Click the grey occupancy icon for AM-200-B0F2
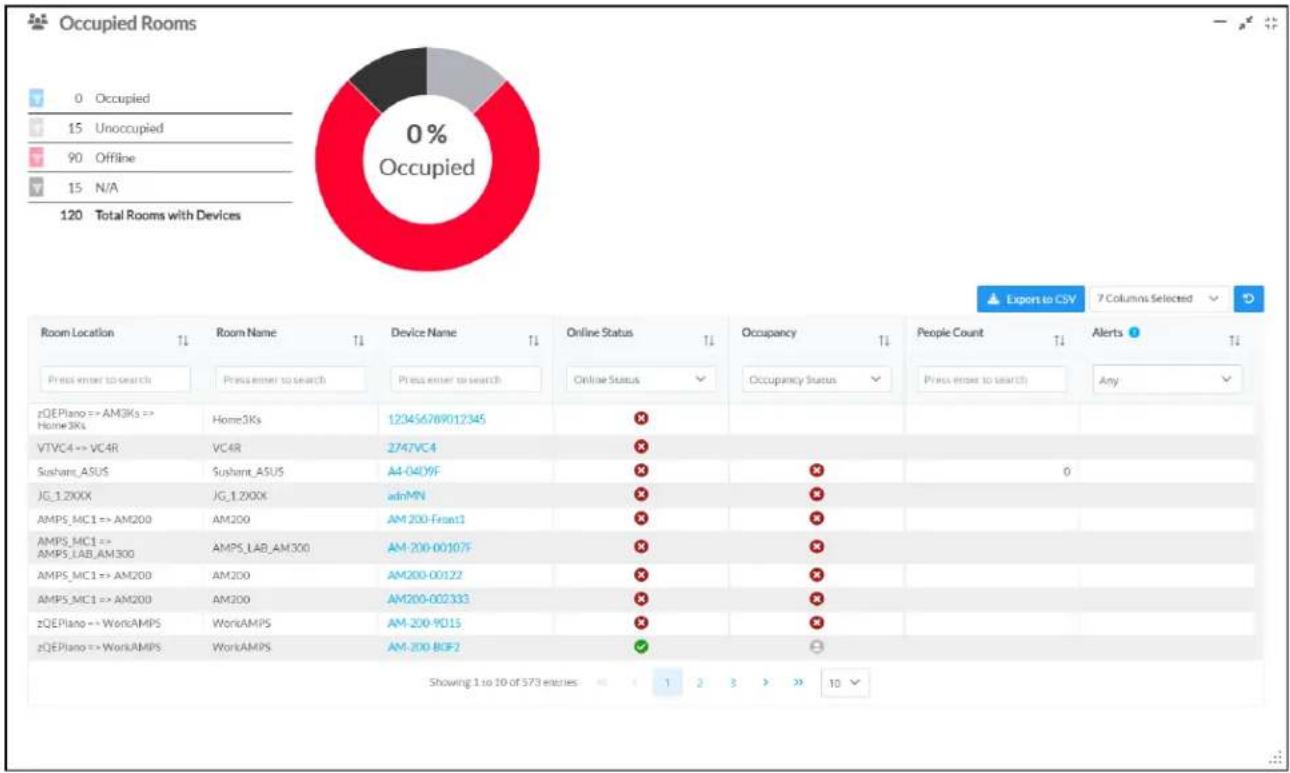1290x773 pixels. (x=816, y=646)
